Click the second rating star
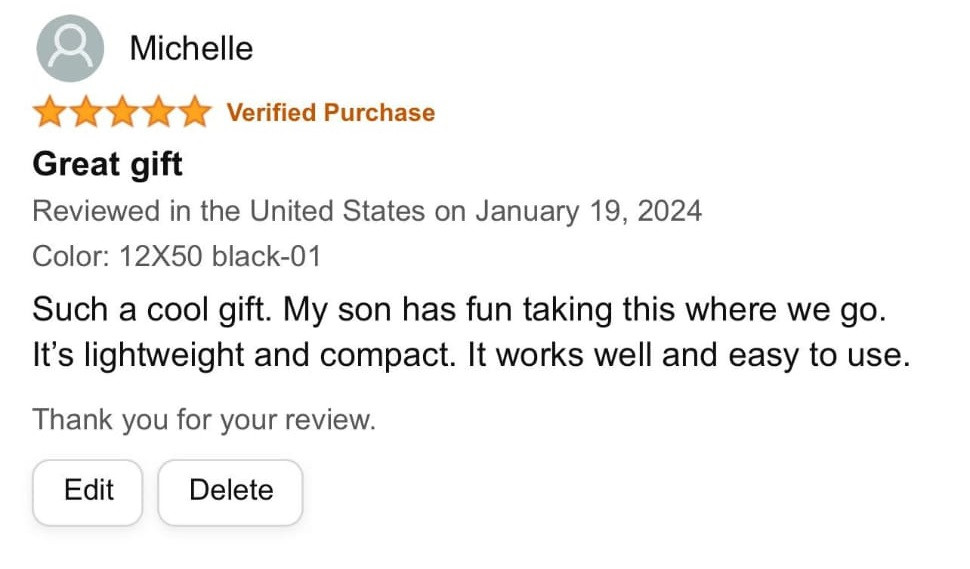 tap(86, 112)
